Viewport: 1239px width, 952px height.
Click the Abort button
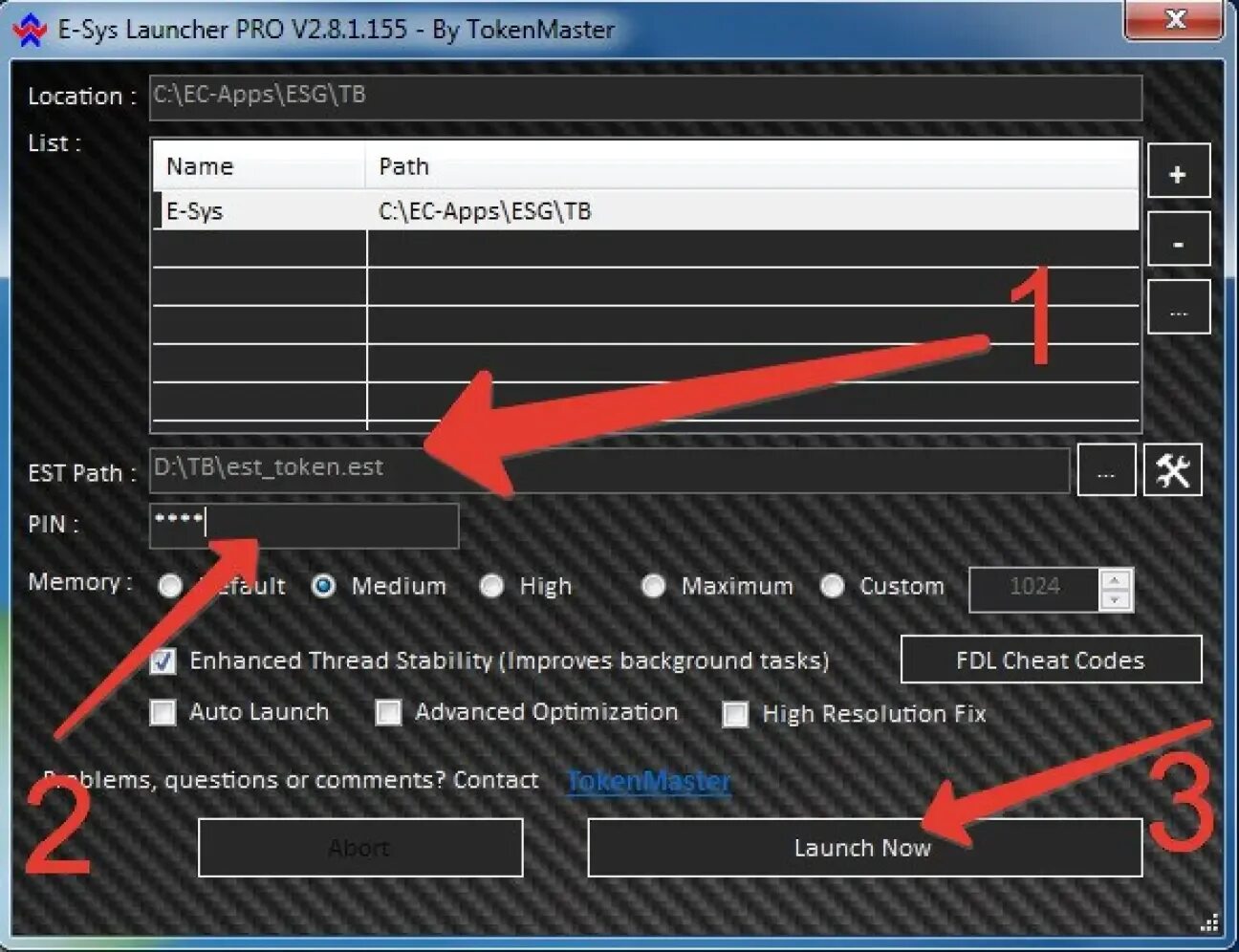[x=360, y=848]
